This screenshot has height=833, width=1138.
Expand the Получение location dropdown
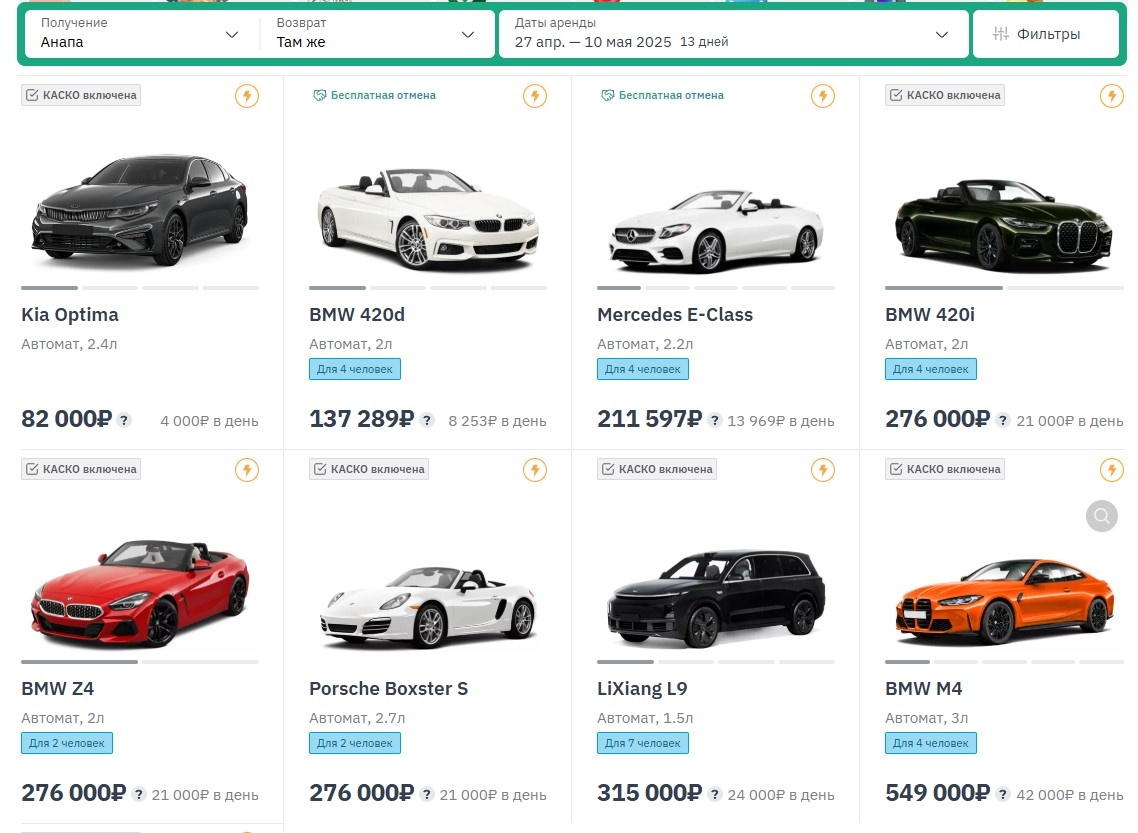(140, 34)
